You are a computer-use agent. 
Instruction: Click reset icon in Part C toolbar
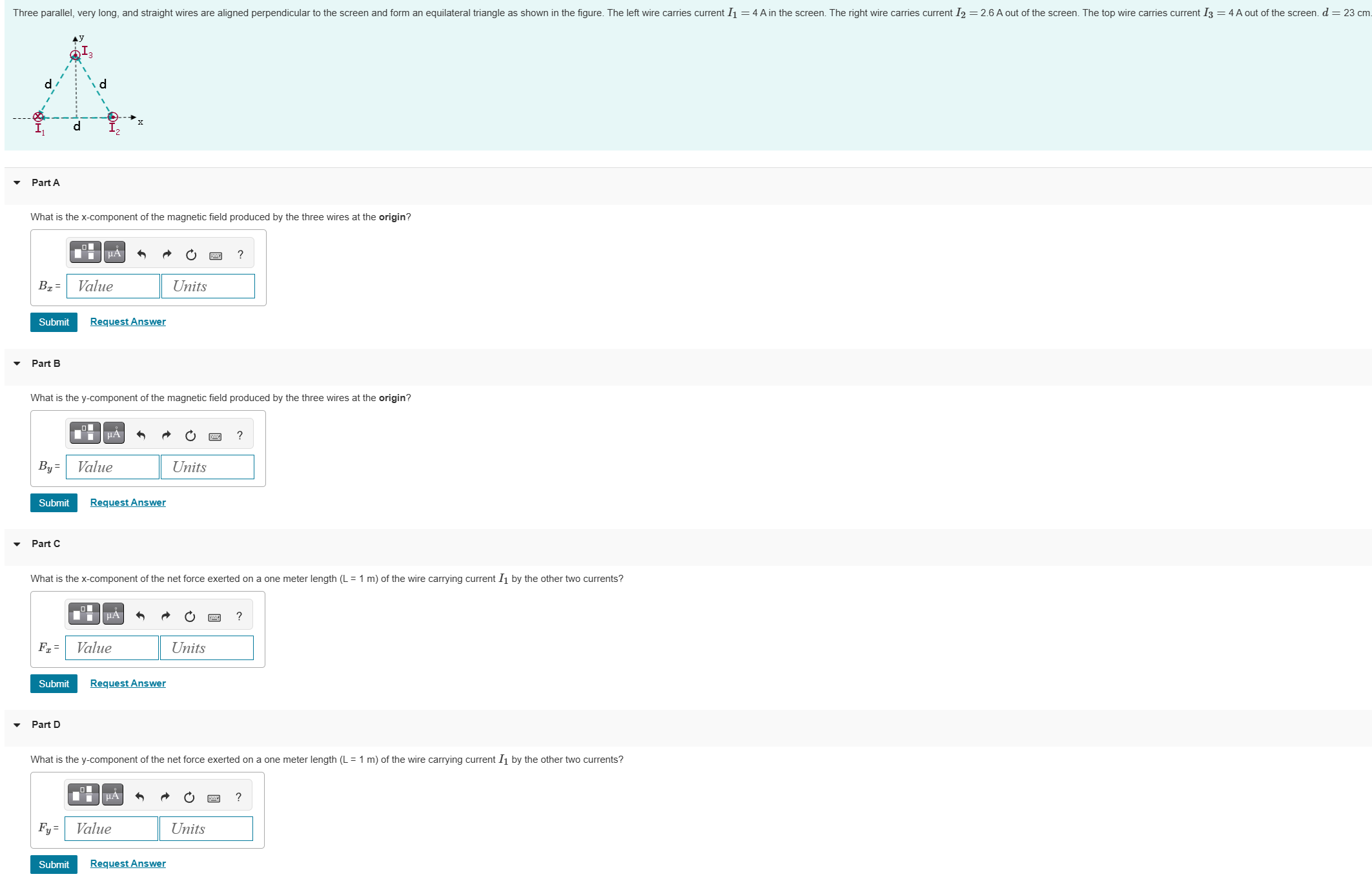190,616
